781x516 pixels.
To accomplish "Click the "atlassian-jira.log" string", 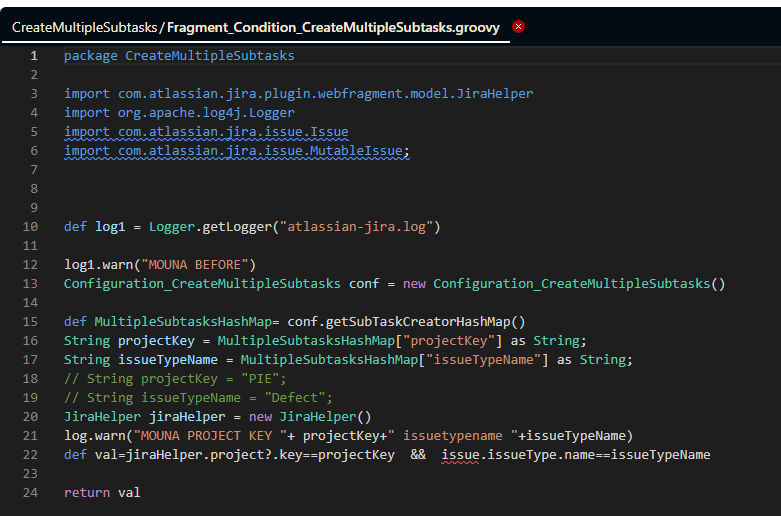I will point(357,227).
